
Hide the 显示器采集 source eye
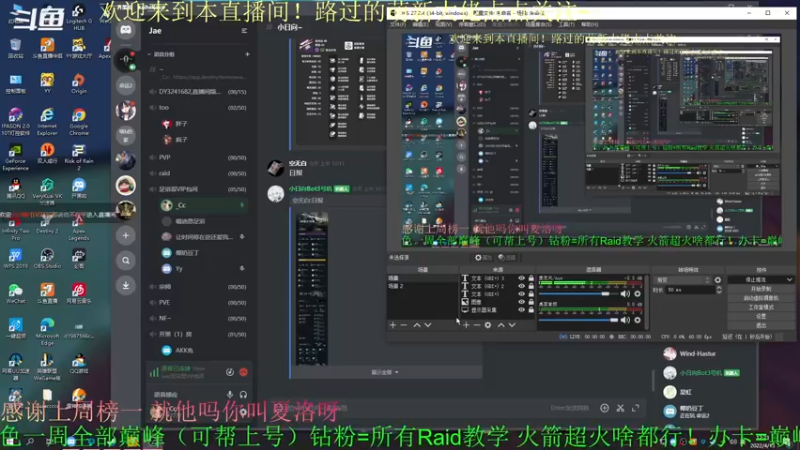click(x=521, y=310)
